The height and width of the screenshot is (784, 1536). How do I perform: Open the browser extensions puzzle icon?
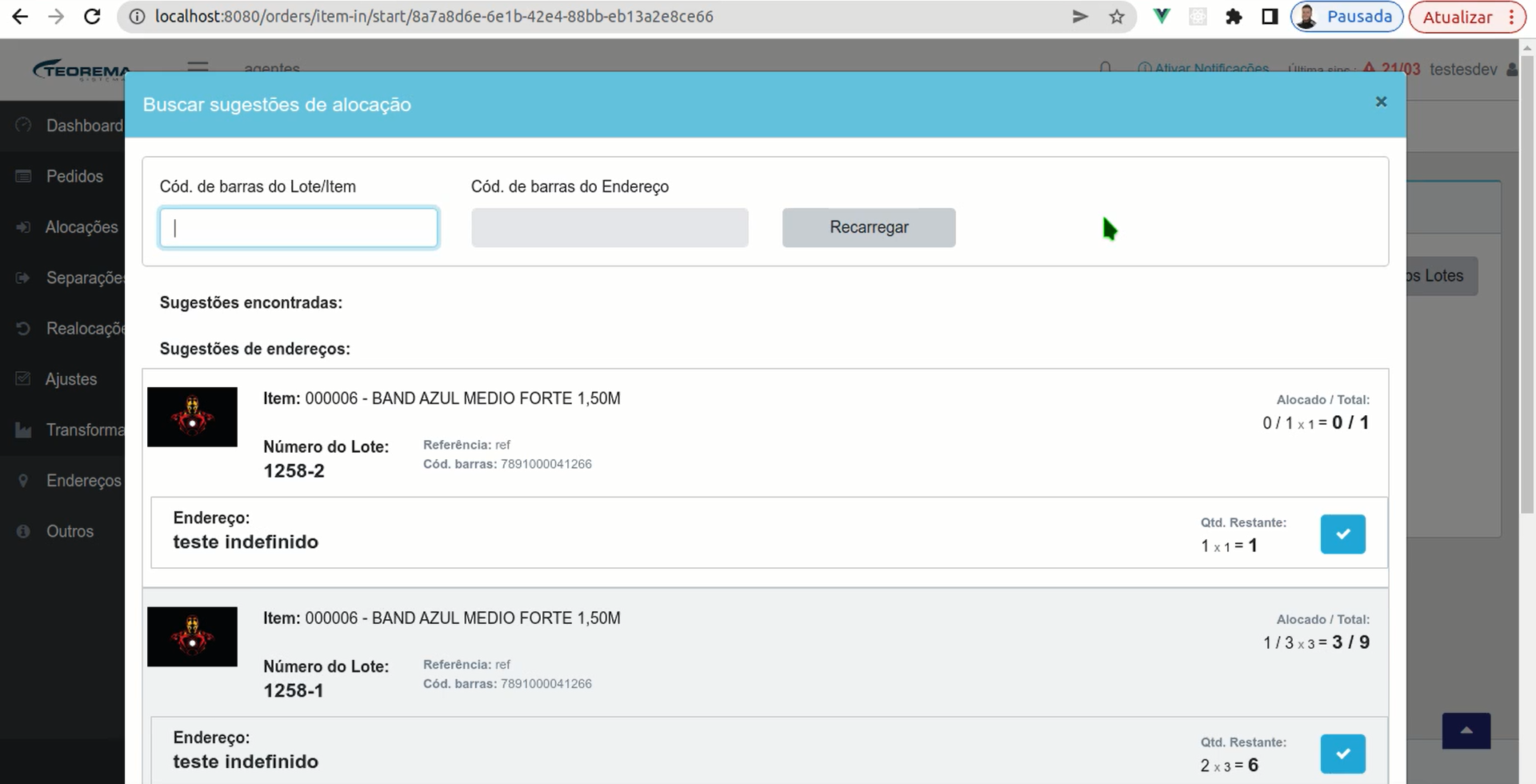point(1234,17)
